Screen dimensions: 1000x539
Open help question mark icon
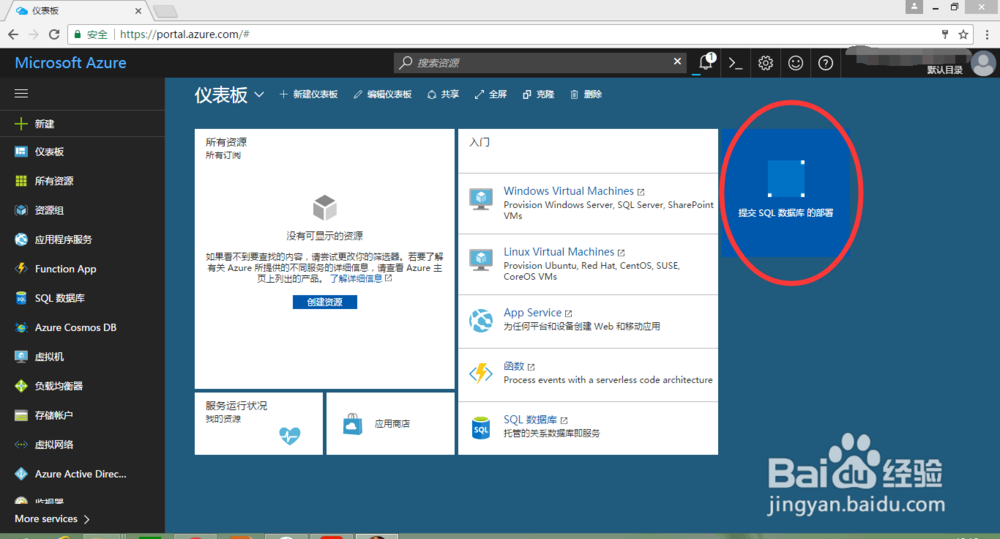[x=825, y=63]
